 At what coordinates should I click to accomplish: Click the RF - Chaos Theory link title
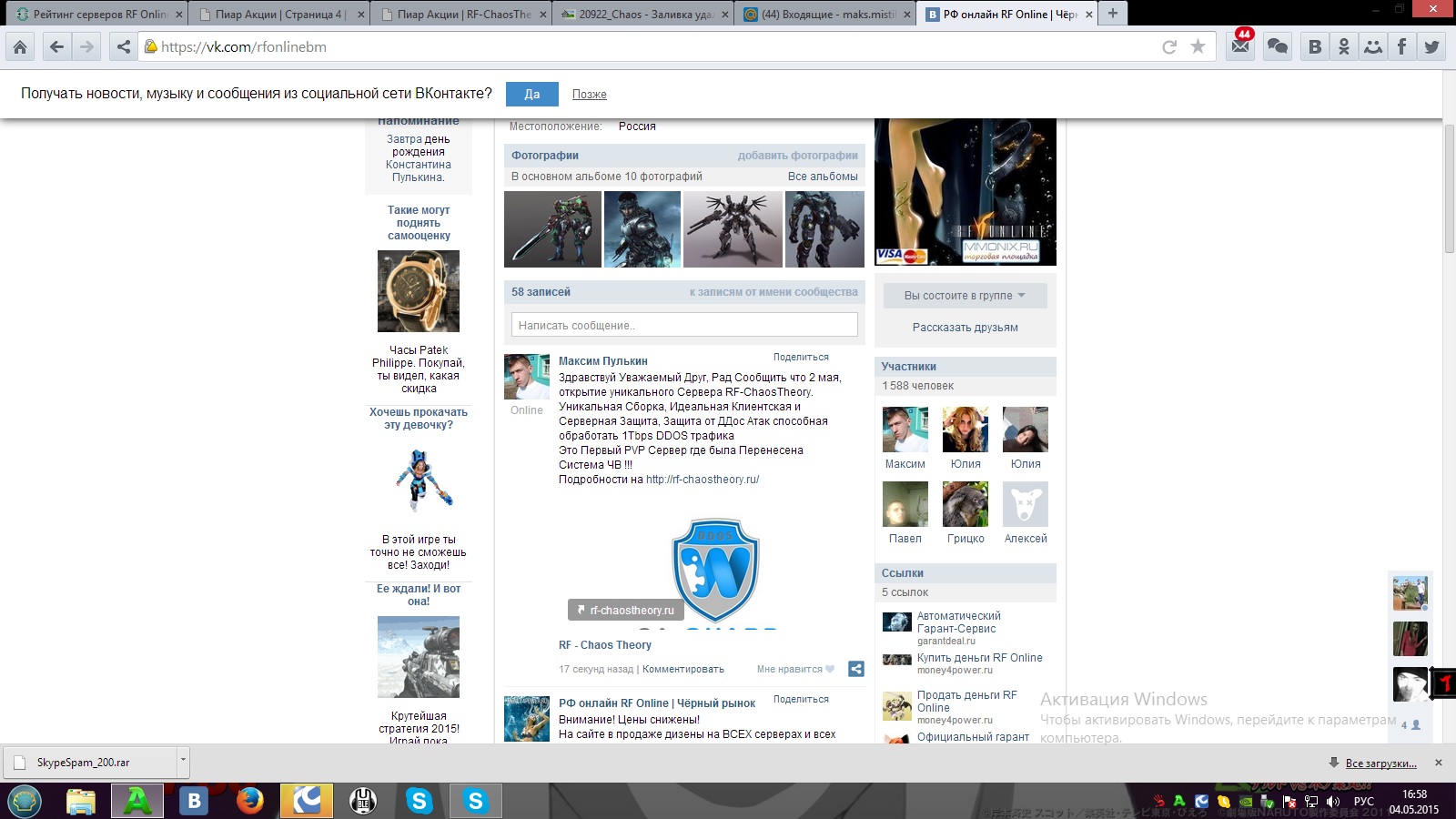click(605, 645)
